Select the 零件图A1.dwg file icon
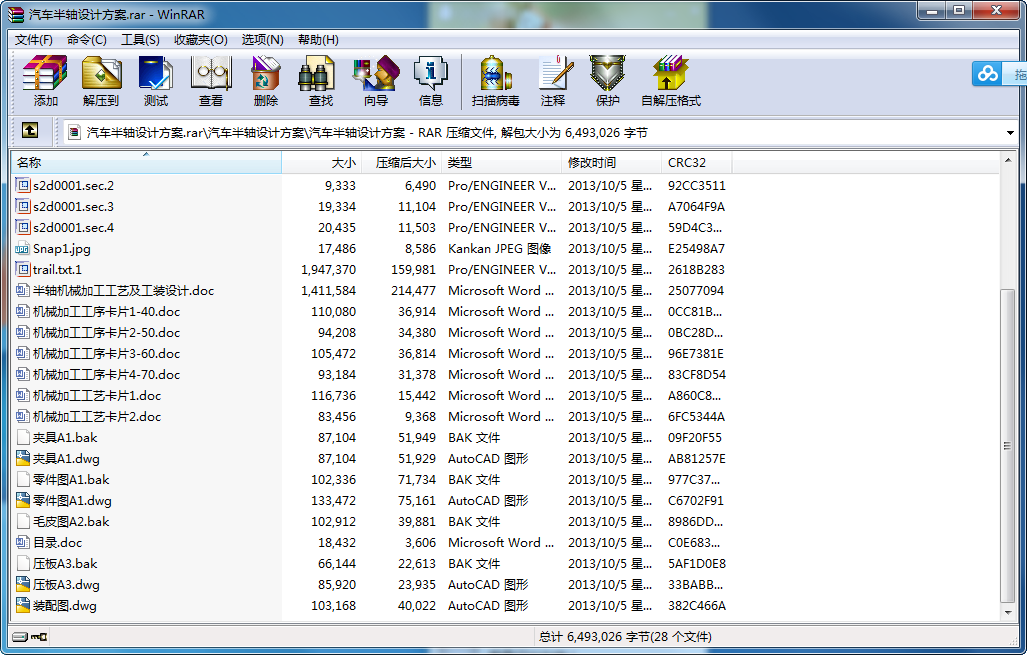 23,500
